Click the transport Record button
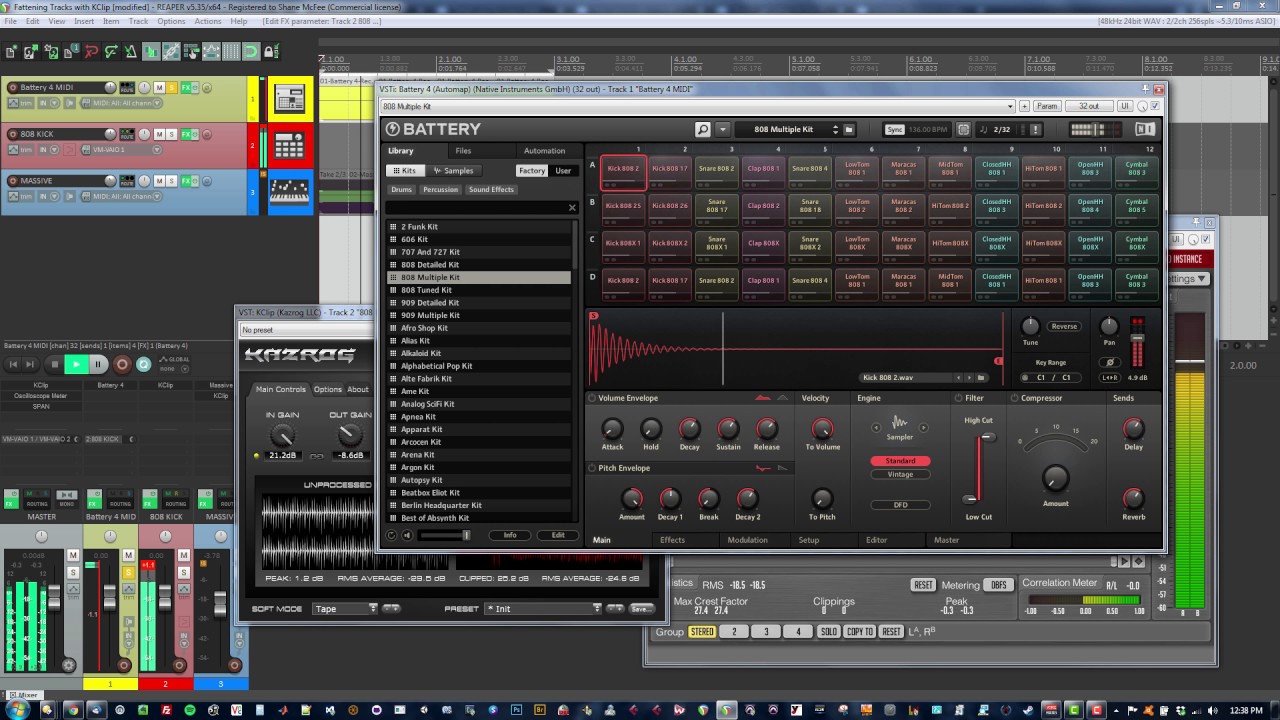The image size is (1280, 720). (122, 364)
